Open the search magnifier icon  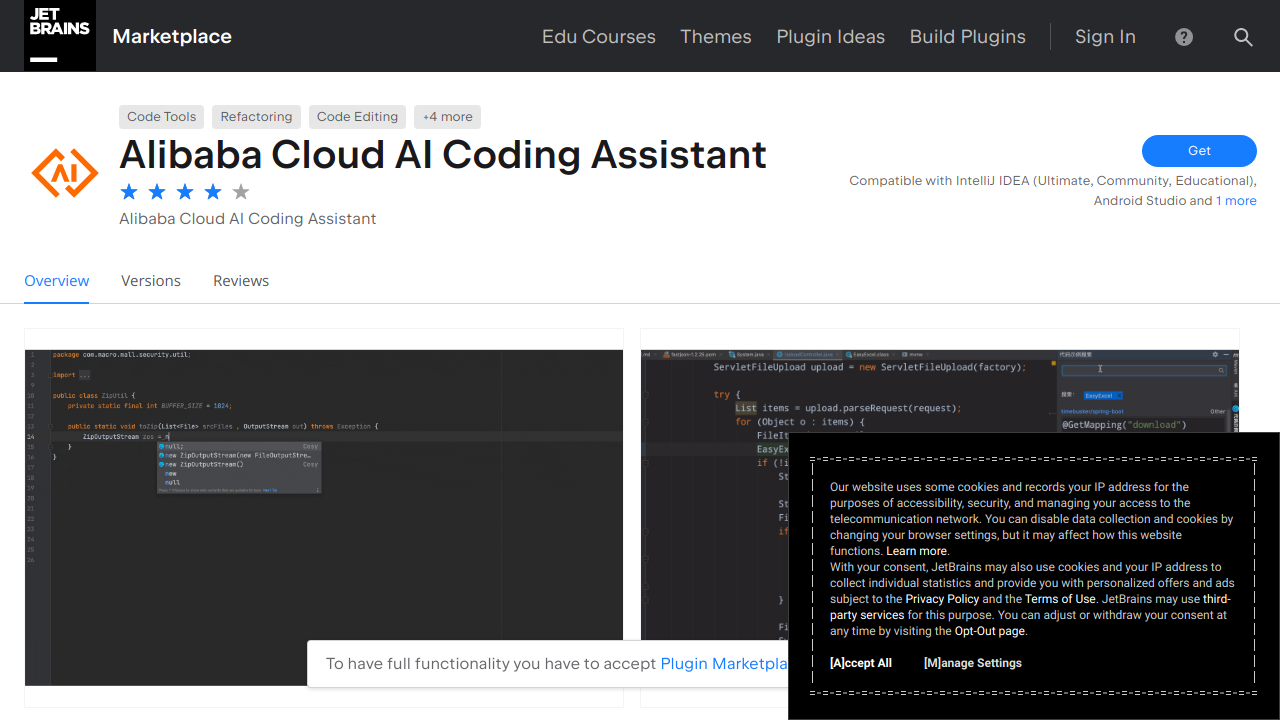tap(1243, 37)
